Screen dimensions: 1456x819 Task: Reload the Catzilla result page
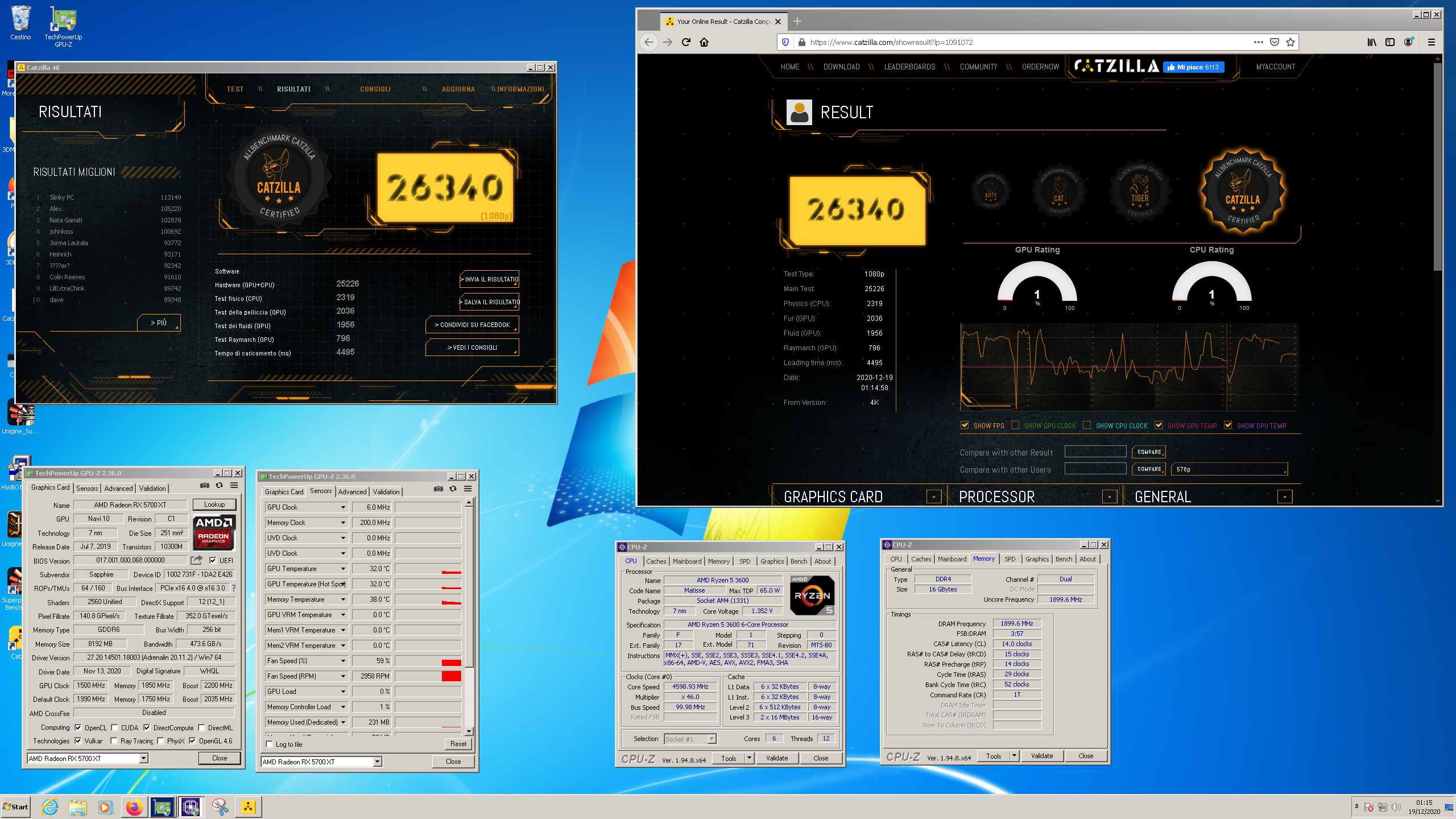coord(686,42)
